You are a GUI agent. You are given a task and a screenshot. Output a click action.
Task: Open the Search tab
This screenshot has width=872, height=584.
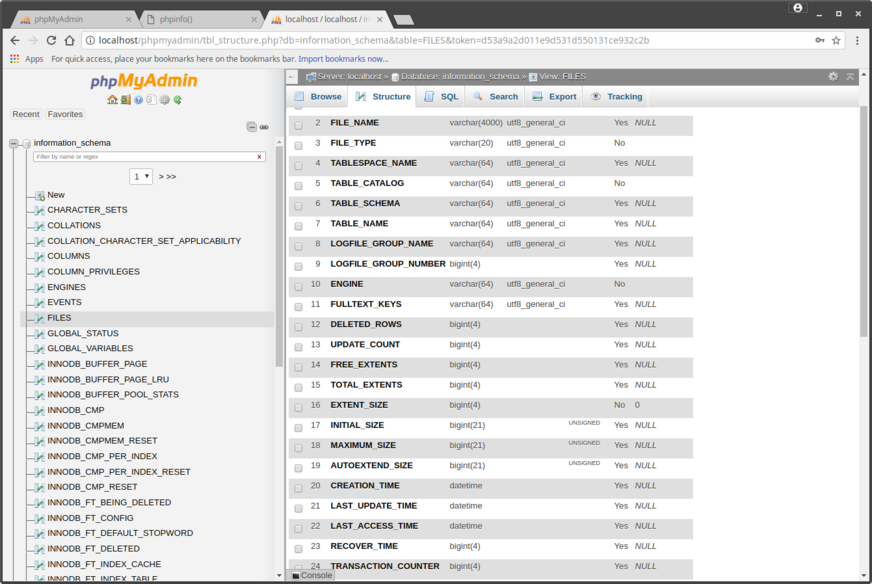496,97
